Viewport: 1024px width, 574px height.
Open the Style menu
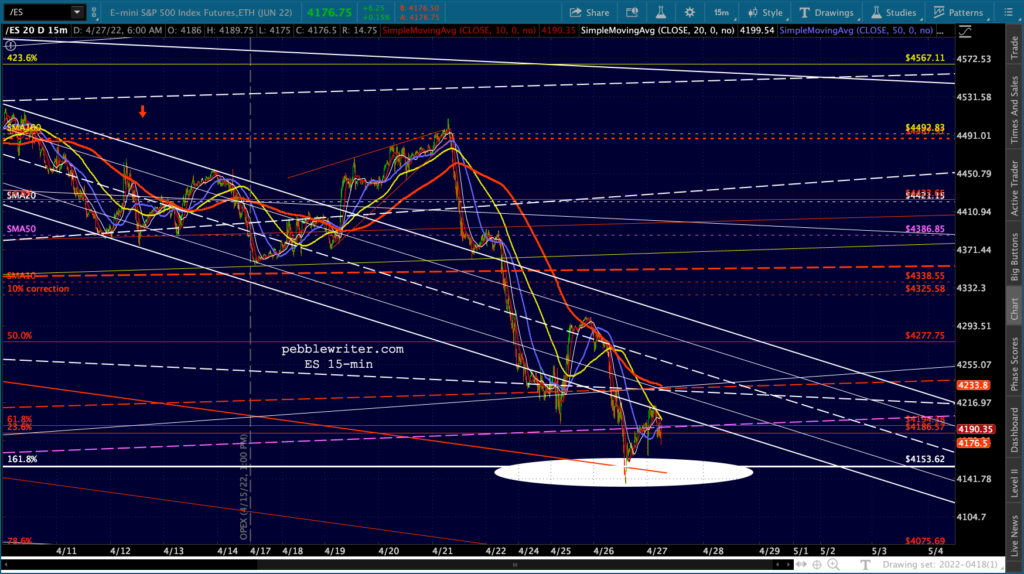(765, 12)
